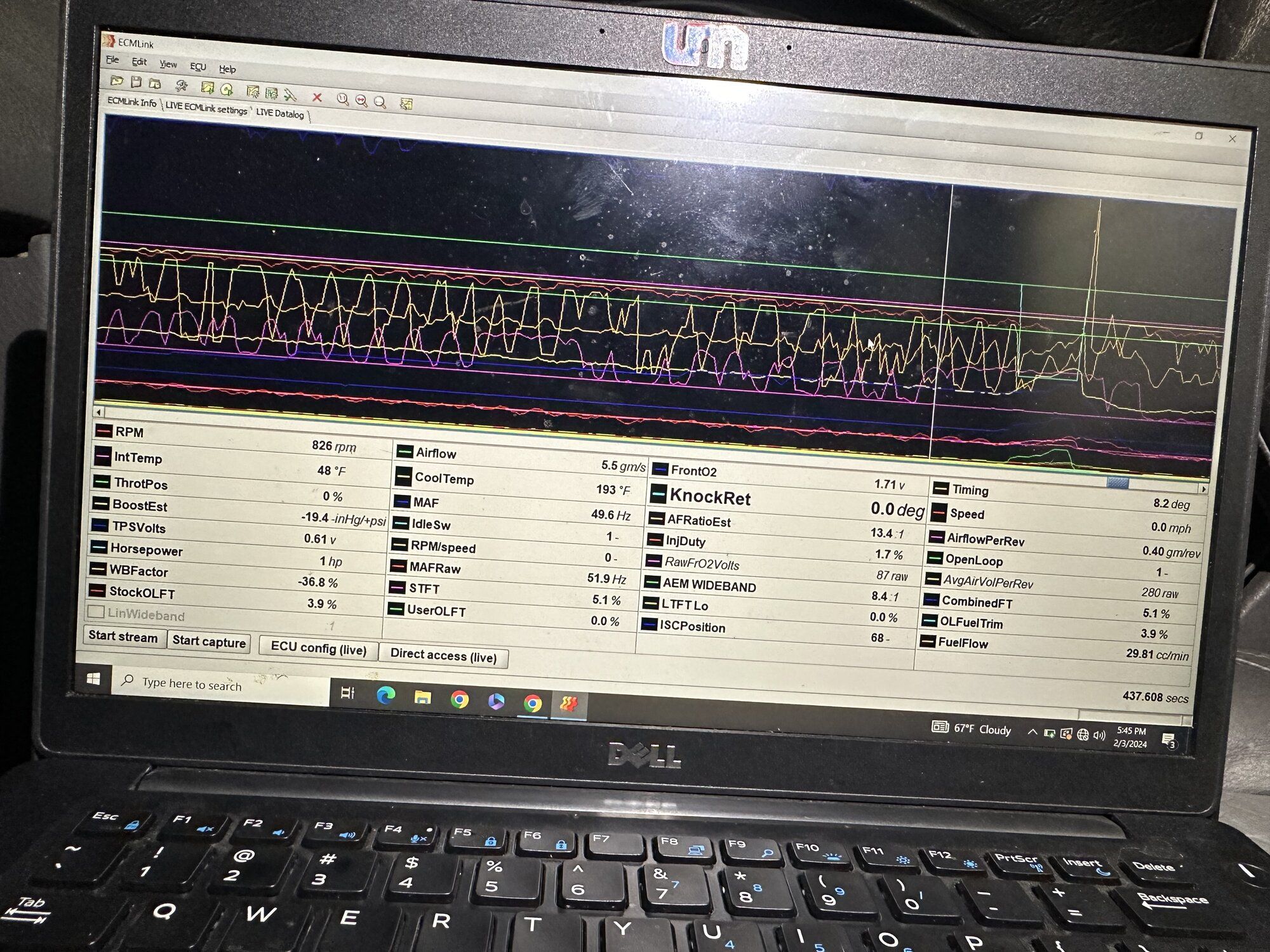Screen dimensions: 1270x952
Task: Open the Help menu
Action: 227,69
